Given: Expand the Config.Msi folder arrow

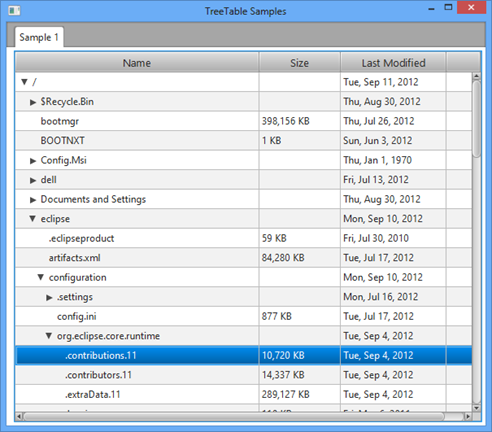Looking at the screenshot, I should 33,161.
